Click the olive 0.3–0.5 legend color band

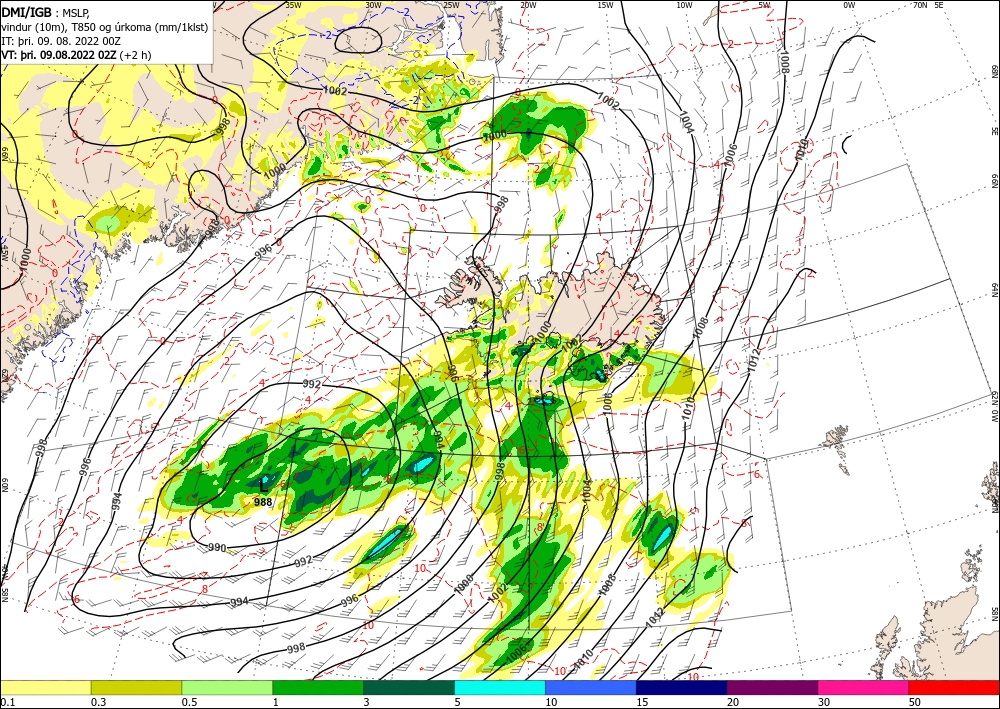click(x=136, y=687)
